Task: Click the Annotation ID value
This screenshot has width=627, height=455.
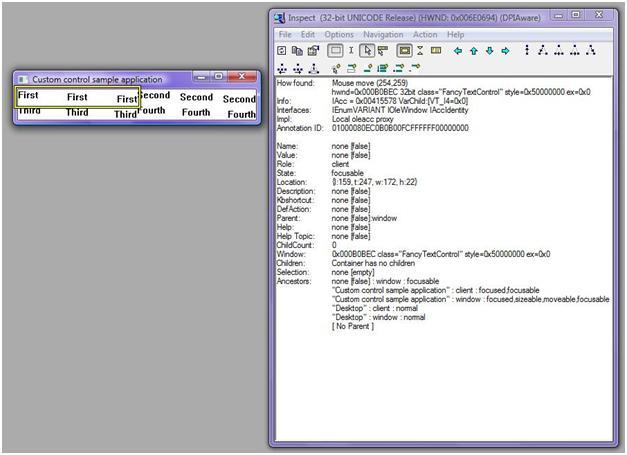Action: tap(400, 128)
